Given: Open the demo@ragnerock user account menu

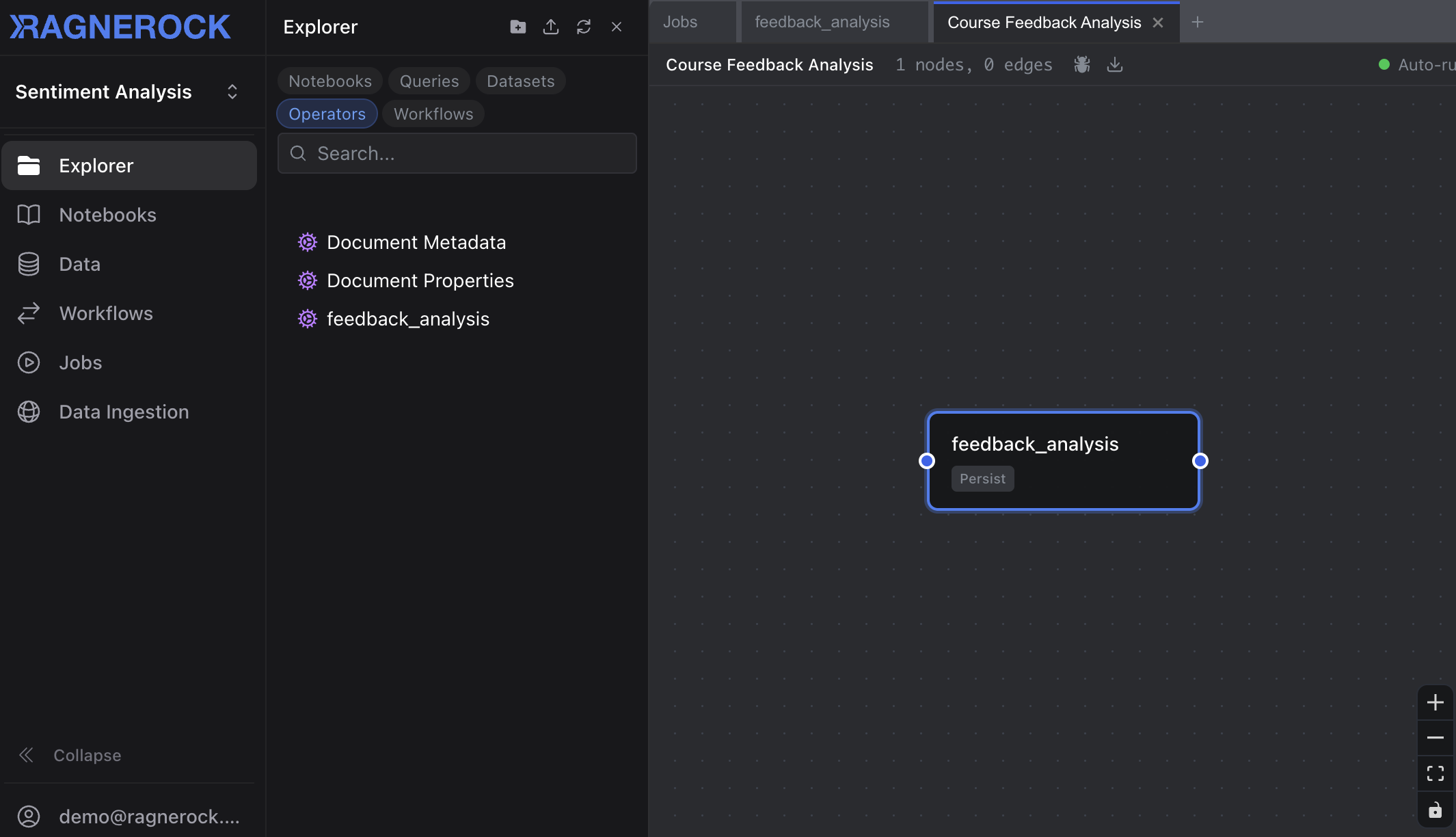Looking at the screenshot, I should pos(129,816).
